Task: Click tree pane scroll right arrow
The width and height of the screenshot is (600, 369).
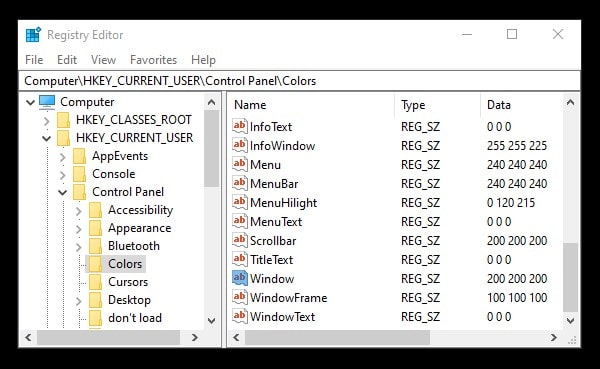Action: (195, 337)
